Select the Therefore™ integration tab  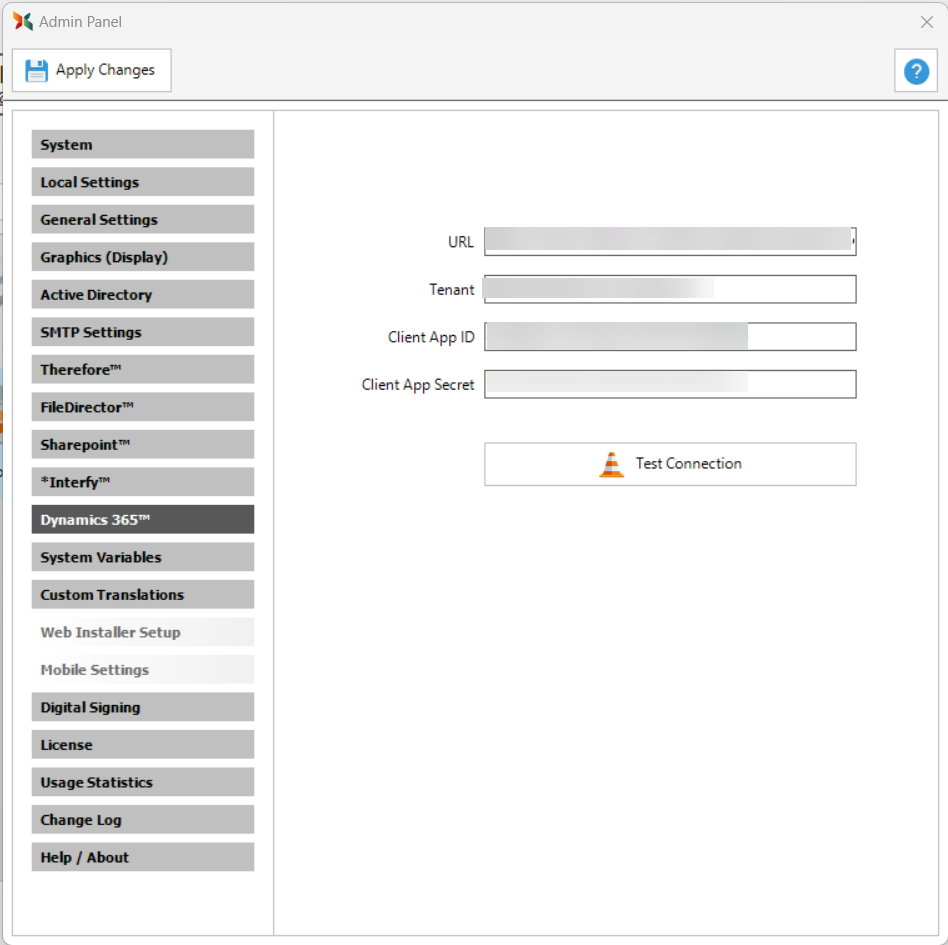(142, 370)
